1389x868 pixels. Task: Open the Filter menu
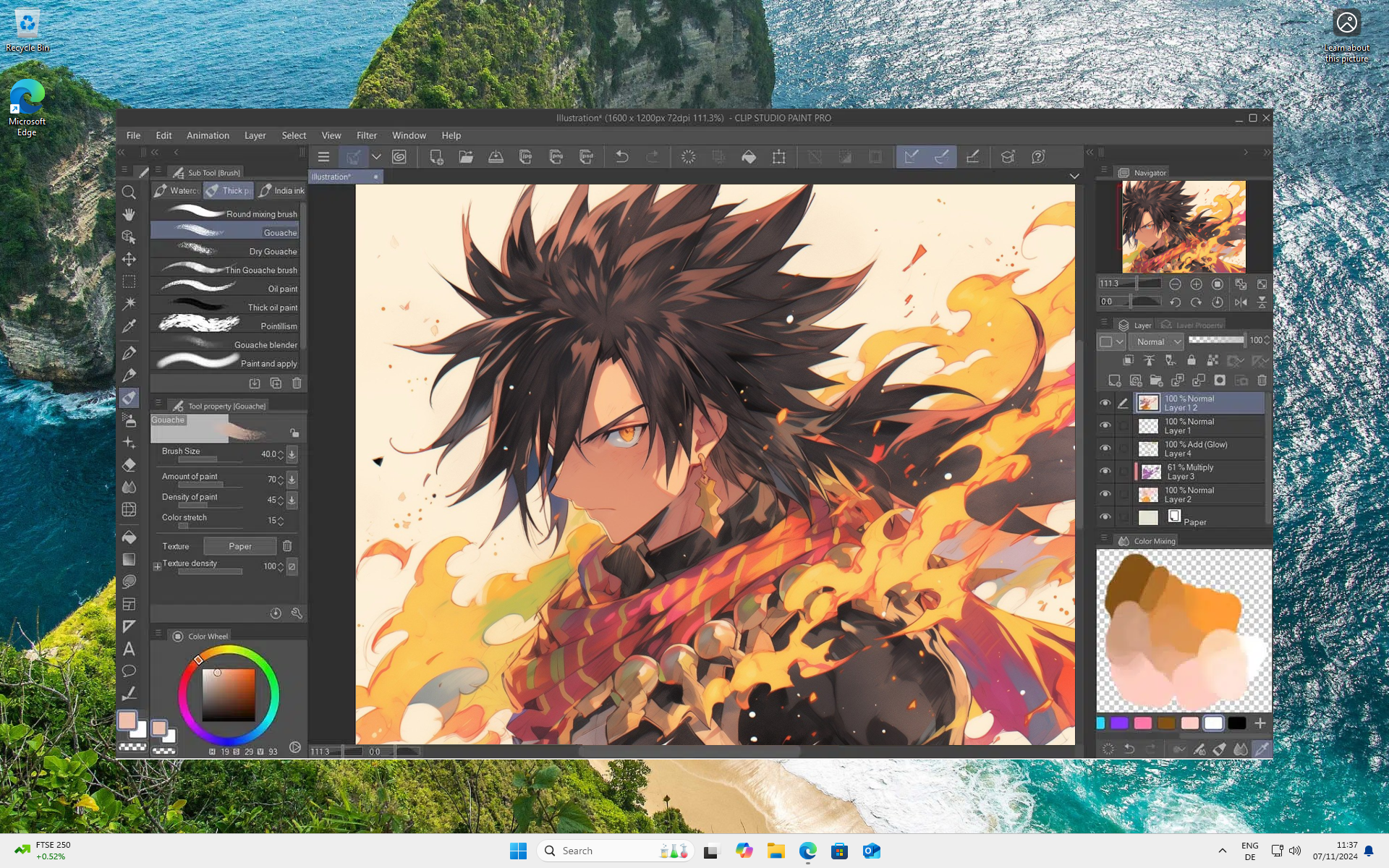tap(366, 135)
